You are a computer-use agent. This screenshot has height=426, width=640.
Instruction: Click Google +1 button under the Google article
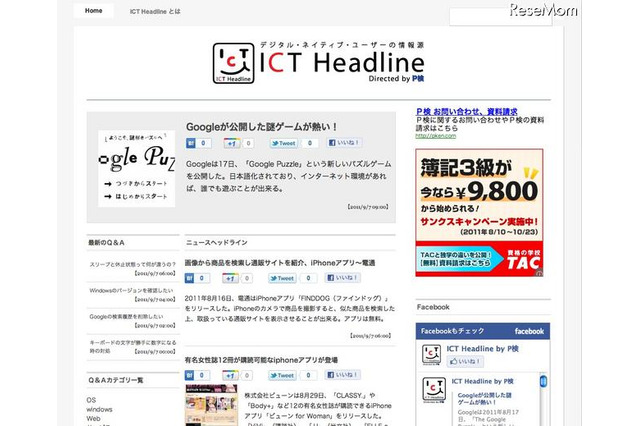click(231, 143)
